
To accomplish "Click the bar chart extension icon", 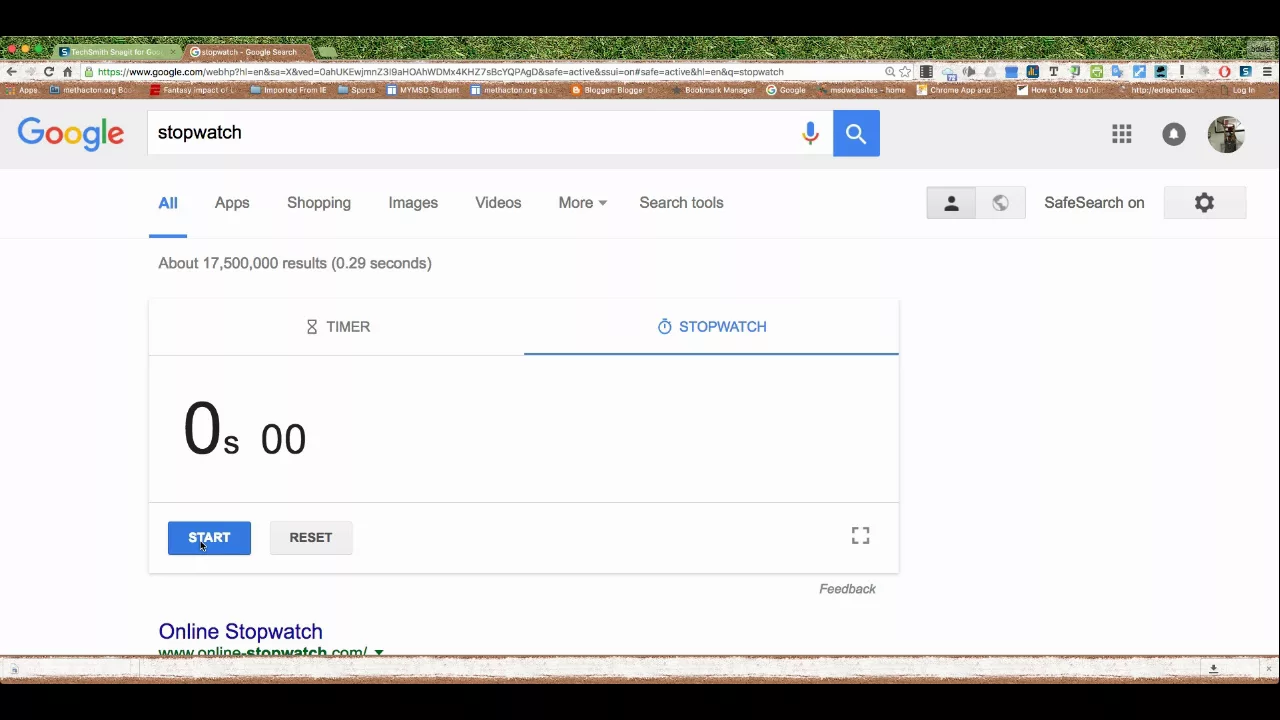I will (x=1032, y=72).
